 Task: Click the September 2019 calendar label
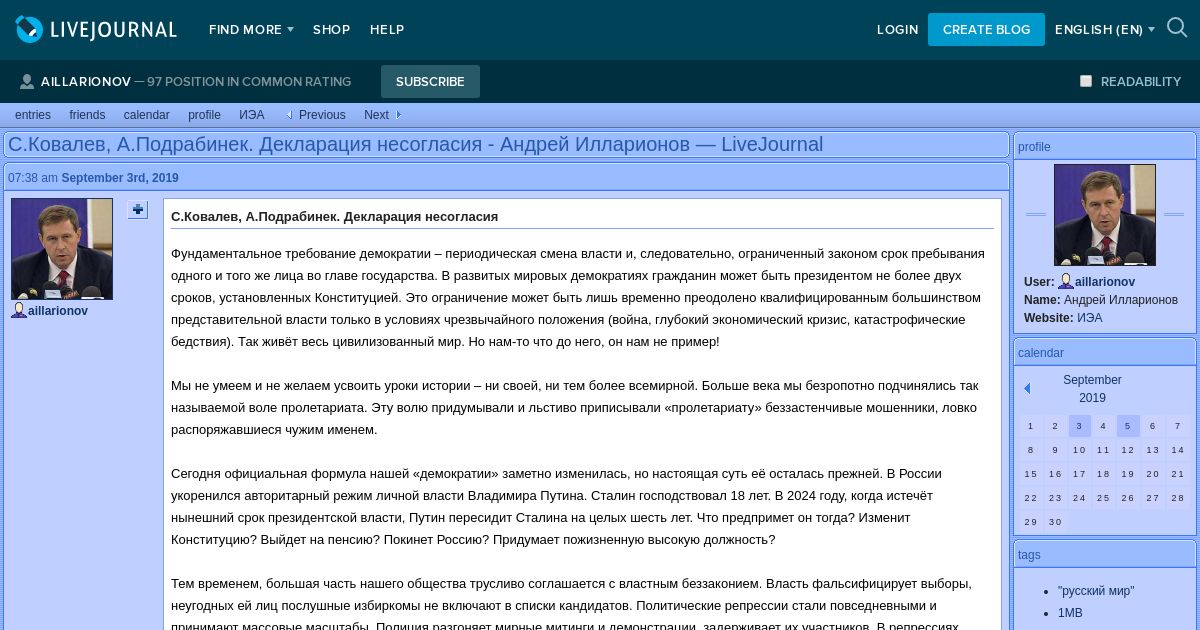pos(1092,389)
